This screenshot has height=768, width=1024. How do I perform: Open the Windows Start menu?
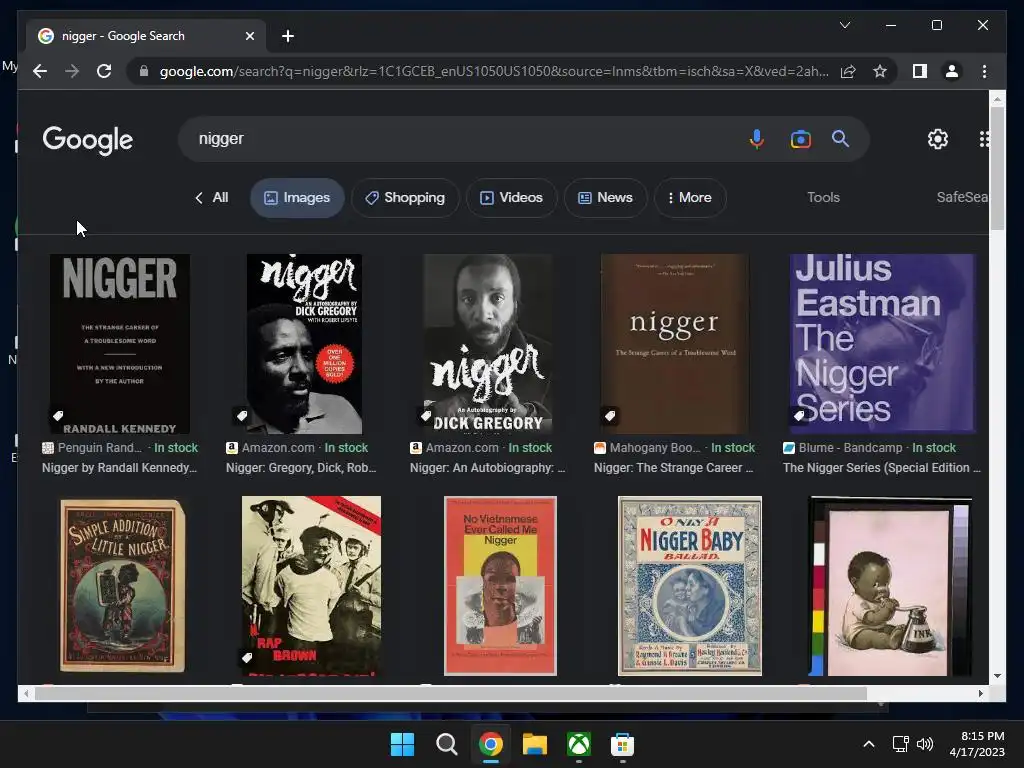coord(402,744)
